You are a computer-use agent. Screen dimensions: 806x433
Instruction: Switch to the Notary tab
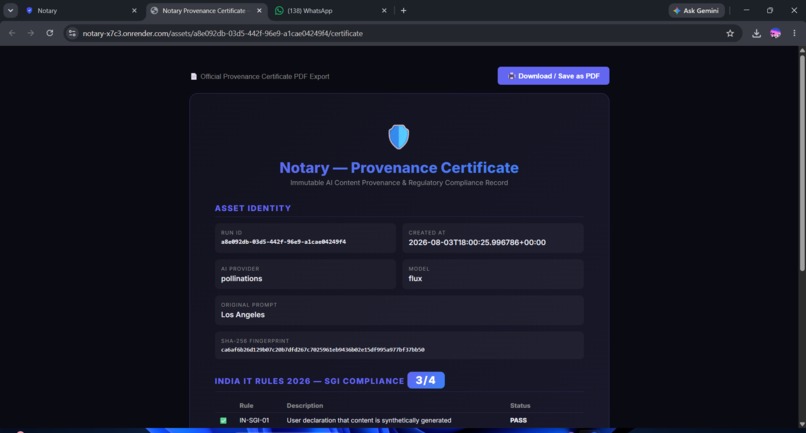click(81, 10)
